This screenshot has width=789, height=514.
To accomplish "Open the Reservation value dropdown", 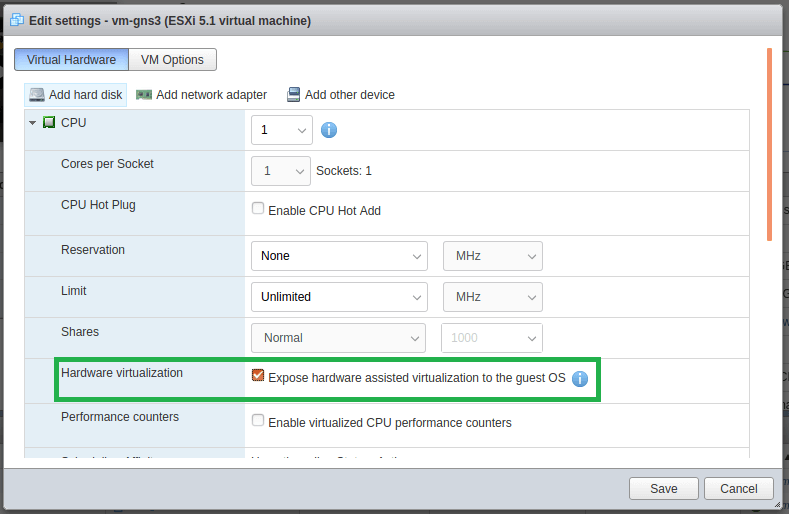I will pyautogui.click(x=339, y=256).
